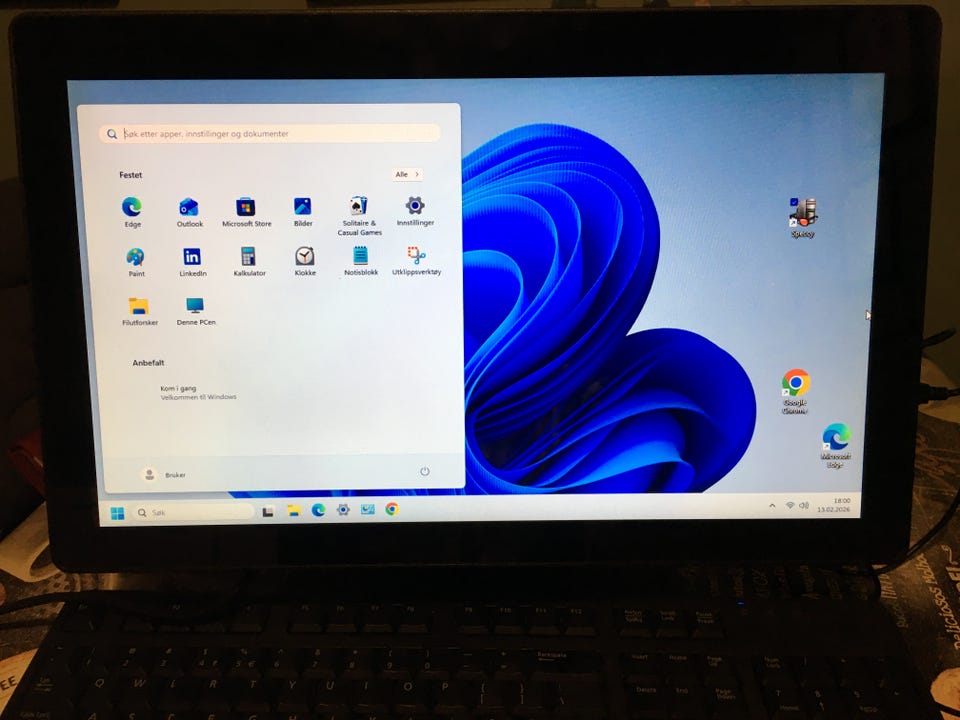
Task: Open Filutforsker from pinned apps
Action: [140, 311]
